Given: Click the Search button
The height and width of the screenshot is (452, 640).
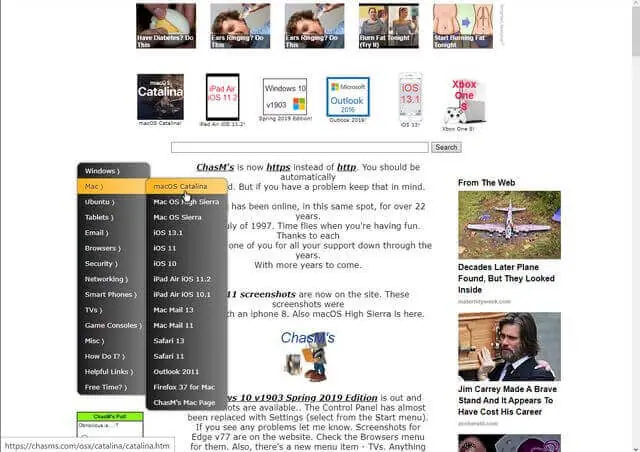Looking at the screenshot, I should [446, 147].
